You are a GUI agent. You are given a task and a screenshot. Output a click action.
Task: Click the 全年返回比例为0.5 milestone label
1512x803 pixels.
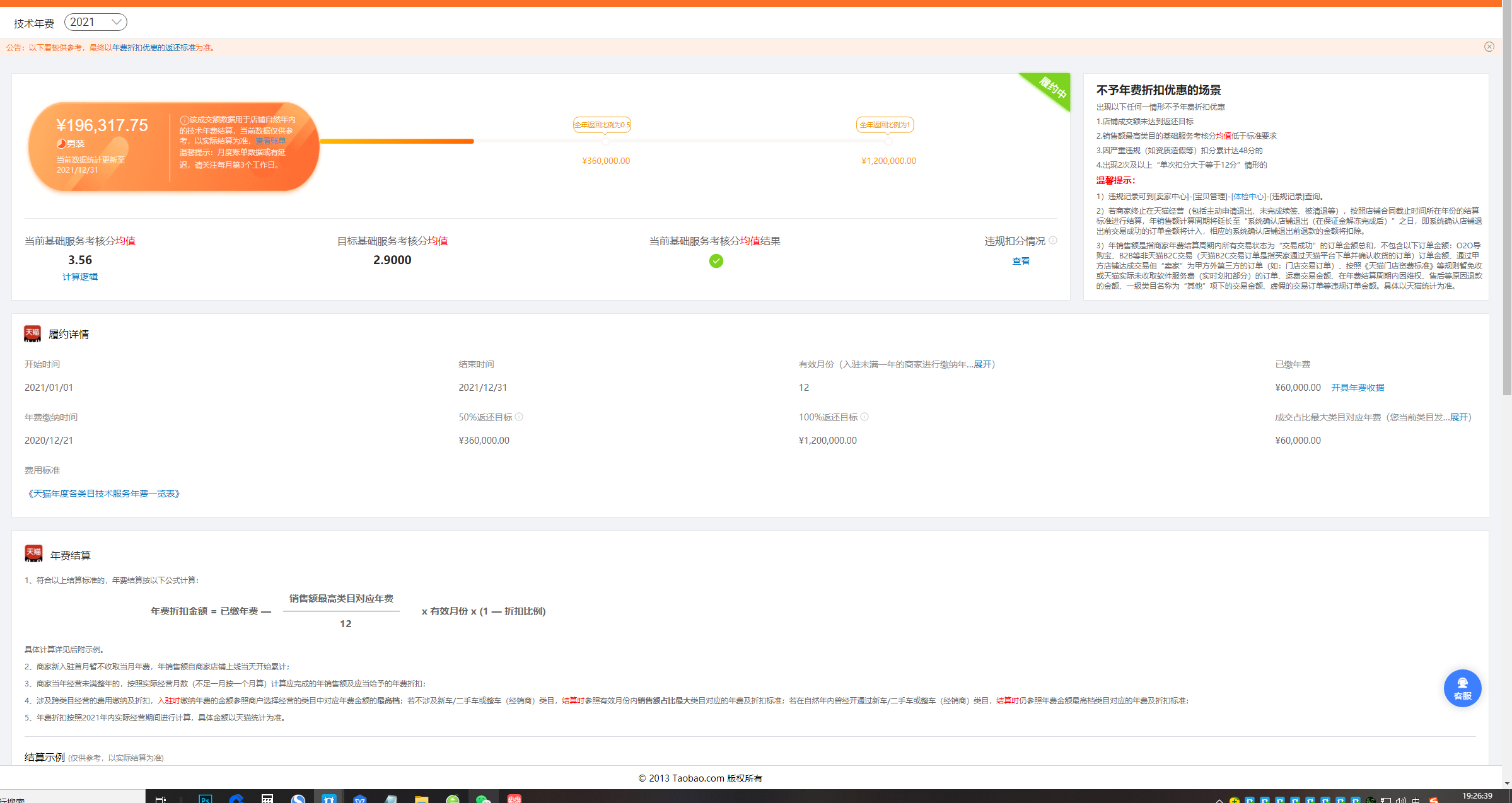pyautogui.click(x=602, y=125)
